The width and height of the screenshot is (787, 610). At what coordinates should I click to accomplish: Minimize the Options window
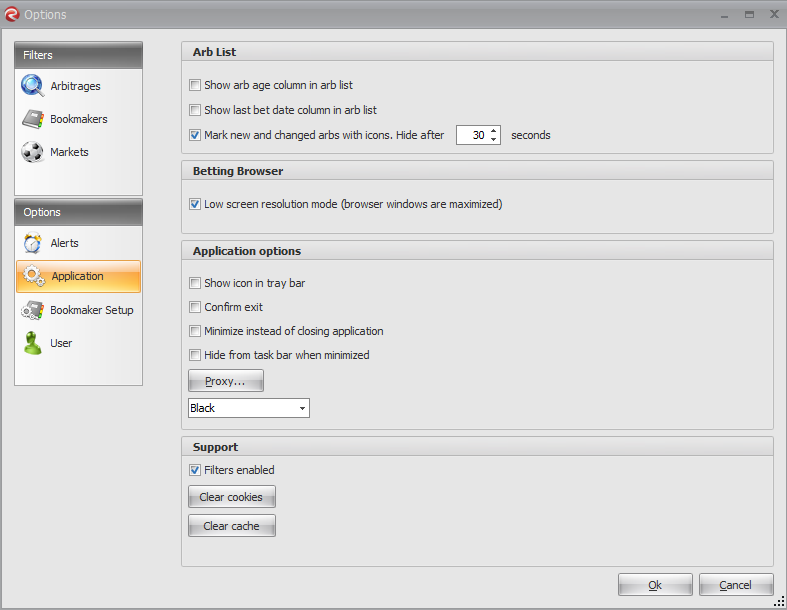click(x=724, y=16)
